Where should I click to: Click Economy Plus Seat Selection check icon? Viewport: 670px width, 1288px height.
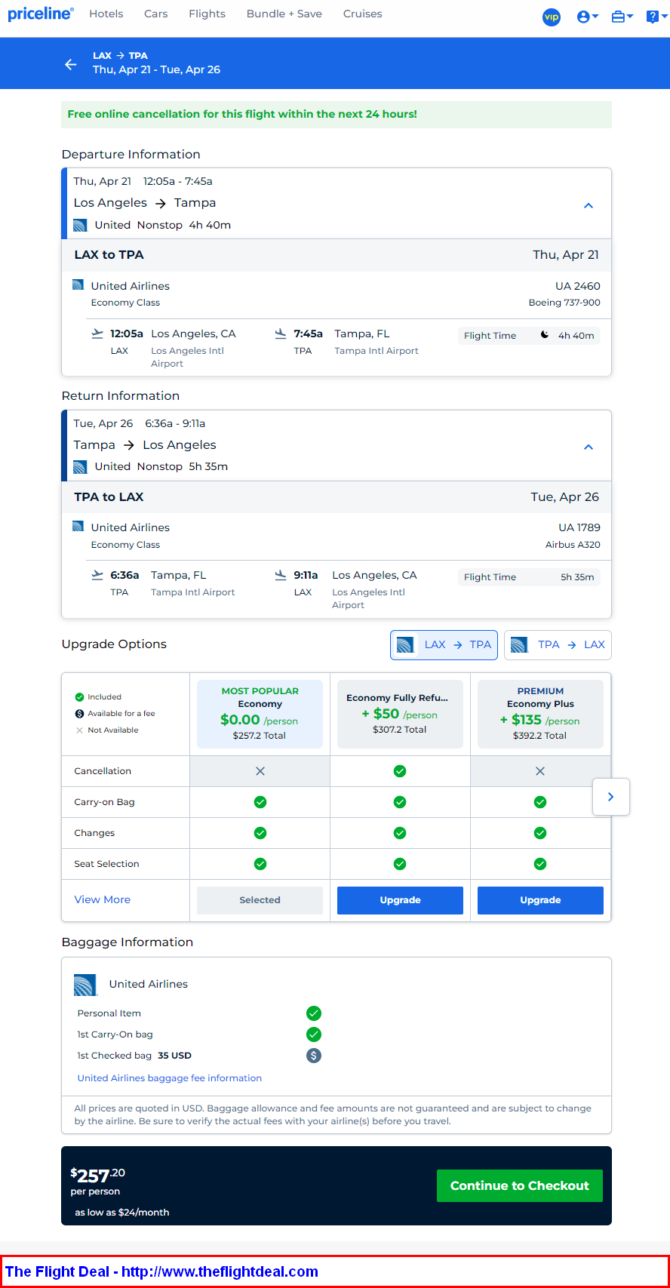point(540,864)
